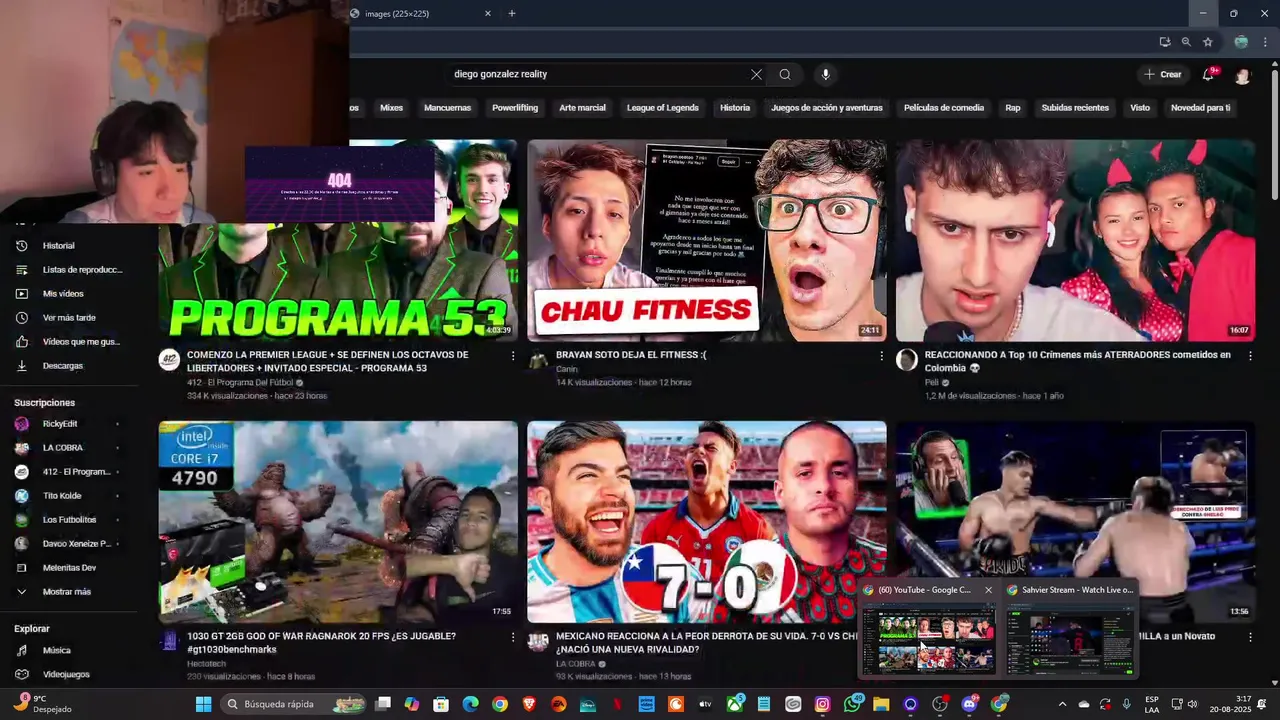
Task: Filter by Juegos de acción y aventuras
Action: 827,108
